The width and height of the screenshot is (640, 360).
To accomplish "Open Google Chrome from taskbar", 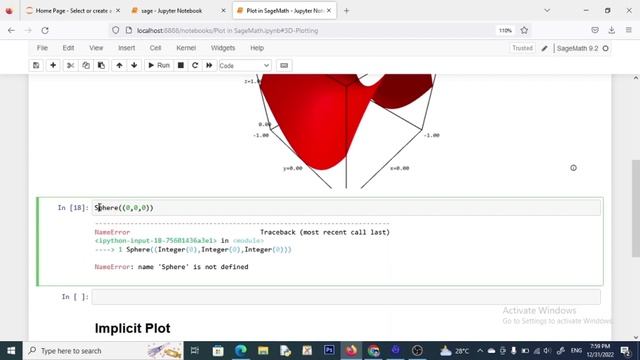I will pyautogui.click(x=373, y=351).
